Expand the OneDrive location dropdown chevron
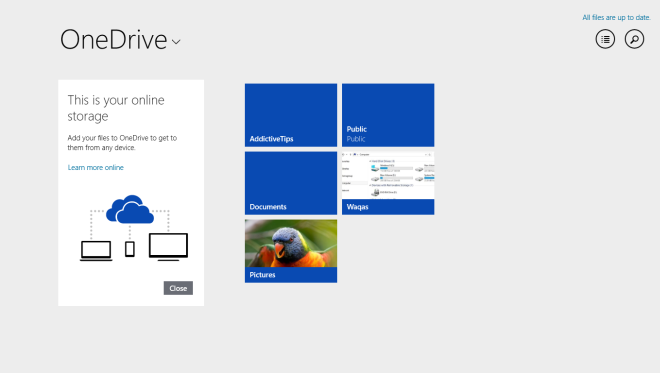The width and height of the screenshot is (660, 373). [176, 42]
